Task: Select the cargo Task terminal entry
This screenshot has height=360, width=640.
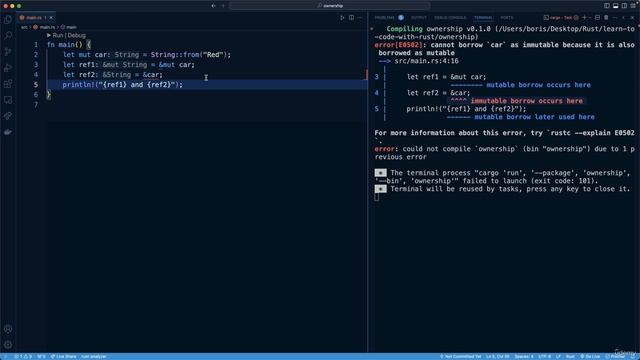Action: coord(561,18)
